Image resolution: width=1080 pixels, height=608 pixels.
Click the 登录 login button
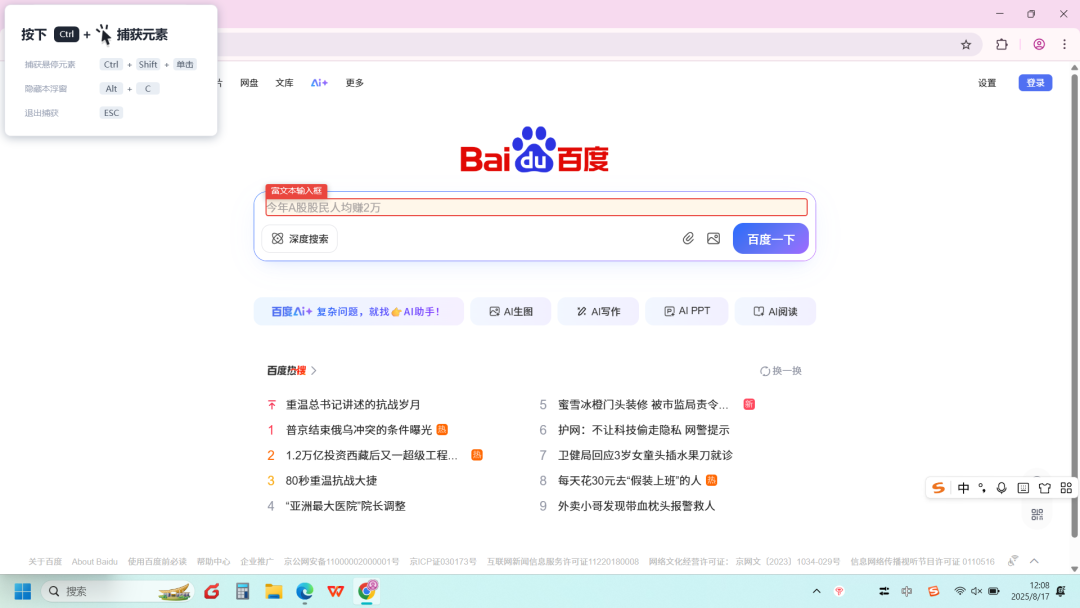[x=1035, y=83]
